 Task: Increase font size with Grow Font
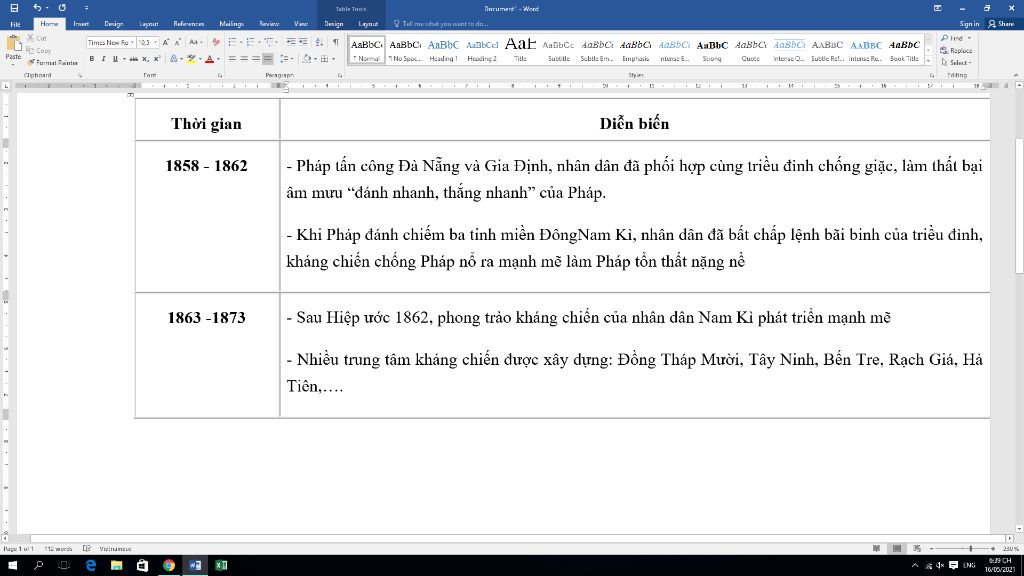[x=166, y=42]
